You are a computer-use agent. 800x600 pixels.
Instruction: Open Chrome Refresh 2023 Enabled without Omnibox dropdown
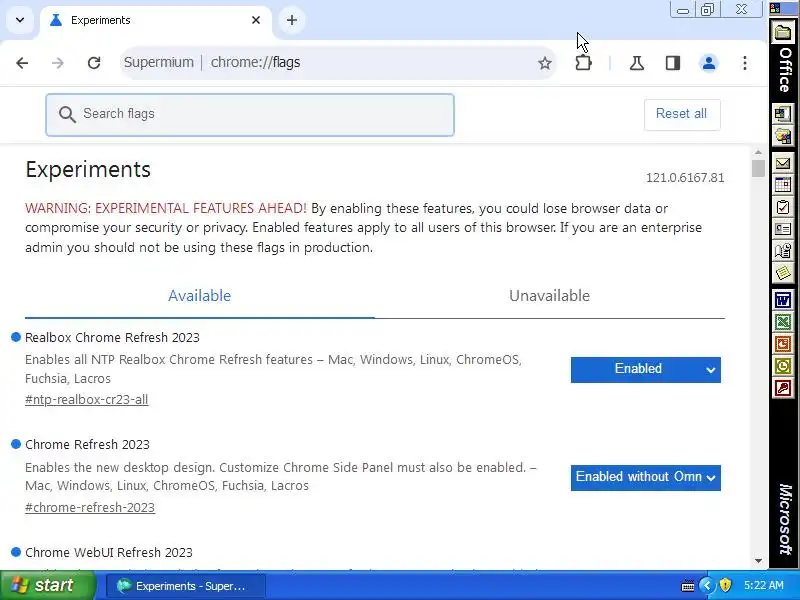coord(645,478)
